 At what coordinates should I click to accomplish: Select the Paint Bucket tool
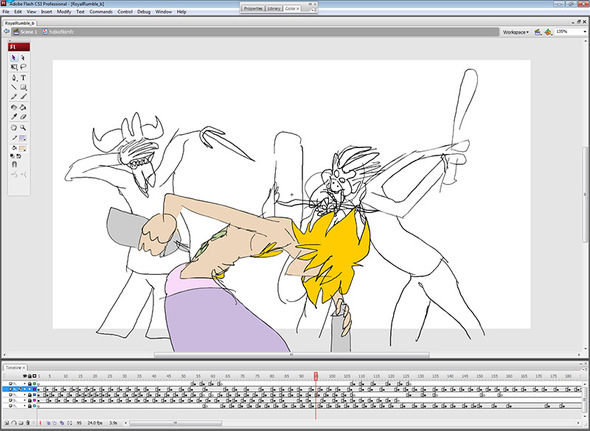tap(23, 108)
